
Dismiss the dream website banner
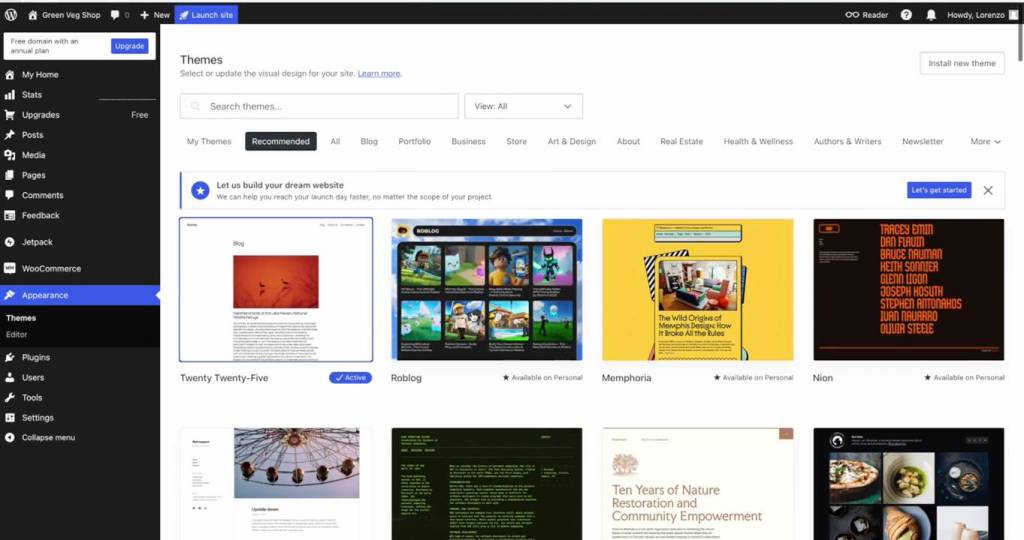point(988,190)
